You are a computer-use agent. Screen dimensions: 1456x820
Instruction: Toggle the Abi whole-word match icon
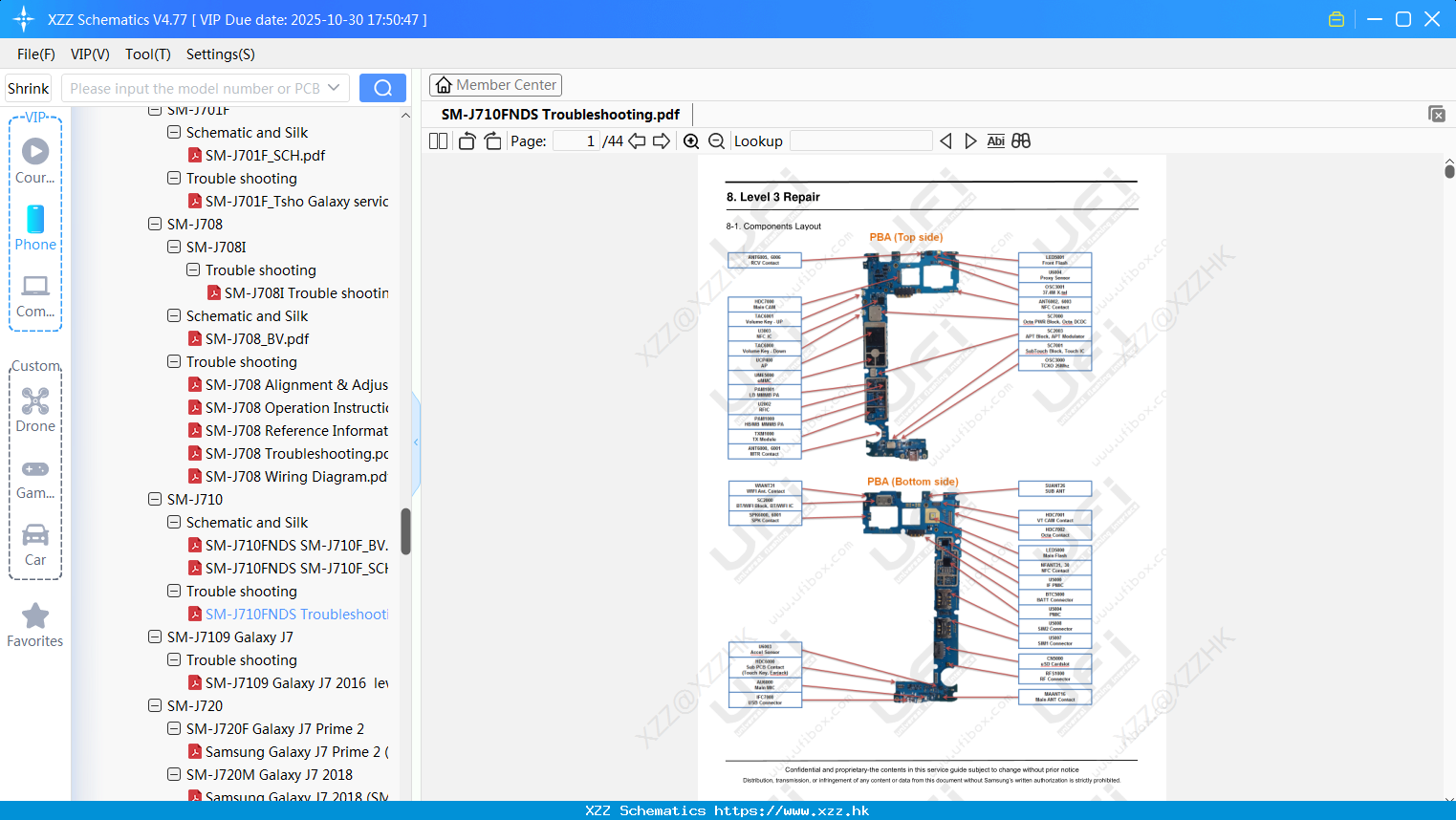coord(995,141)
